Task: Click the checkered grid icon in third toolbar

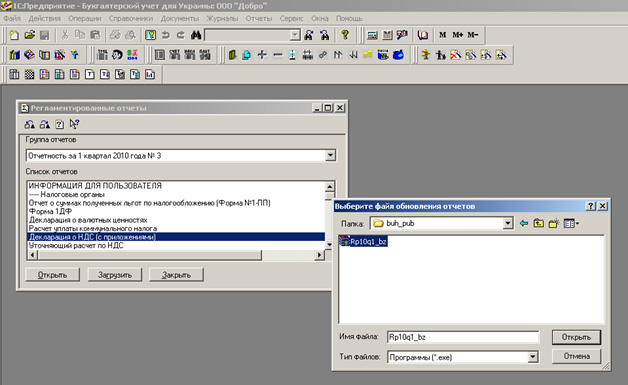Action: (29, 74)
